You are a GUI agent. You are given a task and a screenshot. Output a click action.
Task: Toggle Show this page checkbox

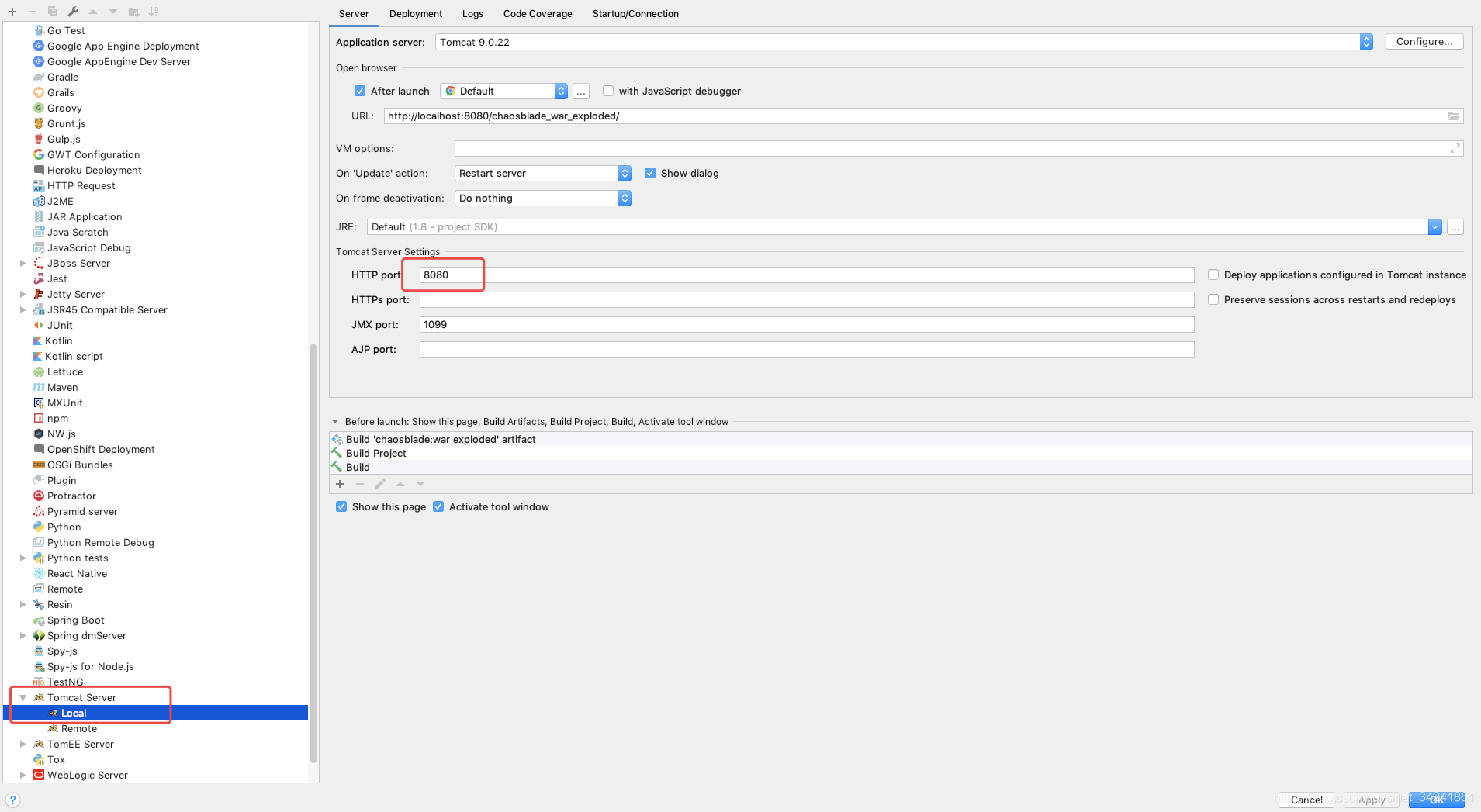click(341, 506)
